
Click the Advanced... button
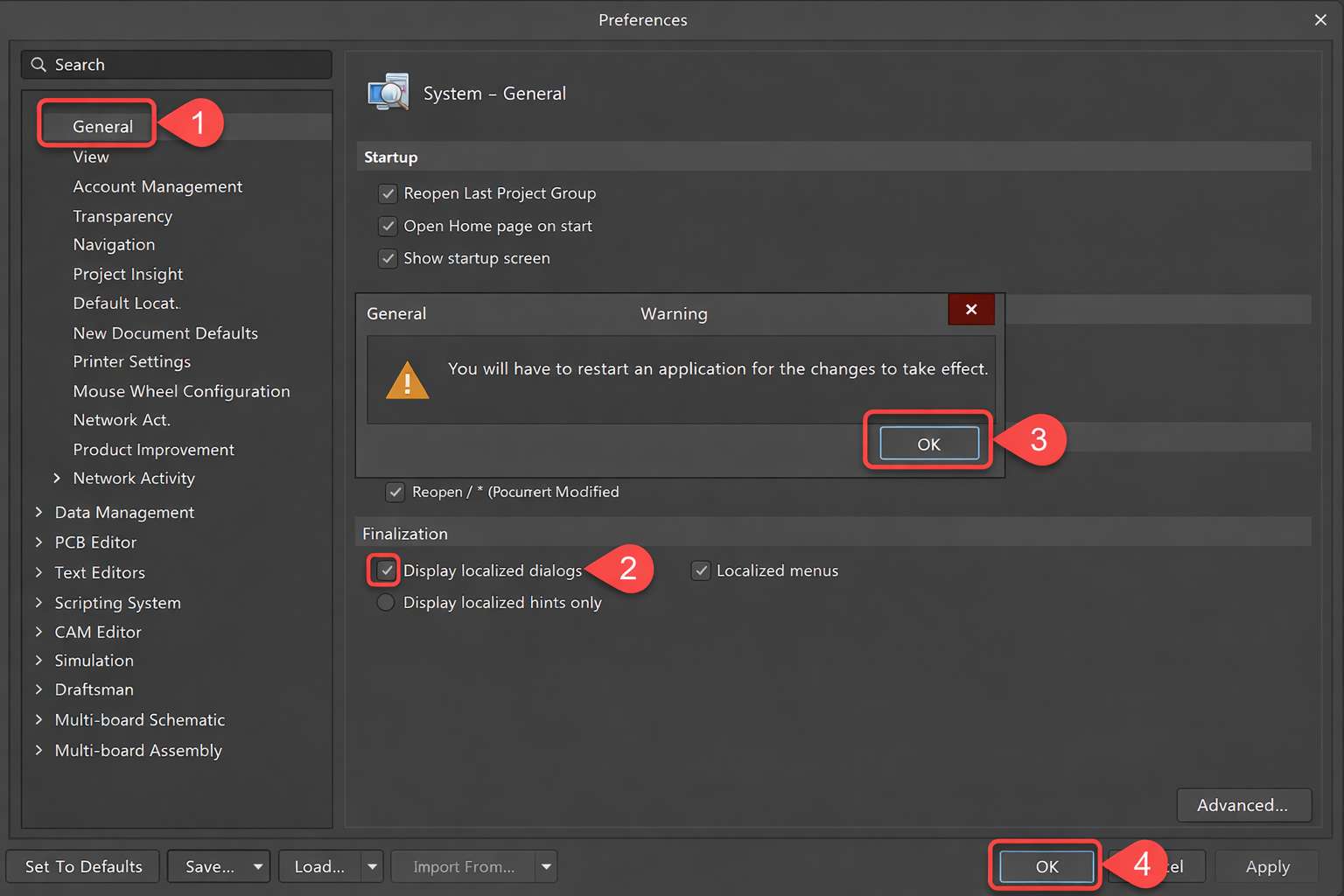(x=1243, y=805)
